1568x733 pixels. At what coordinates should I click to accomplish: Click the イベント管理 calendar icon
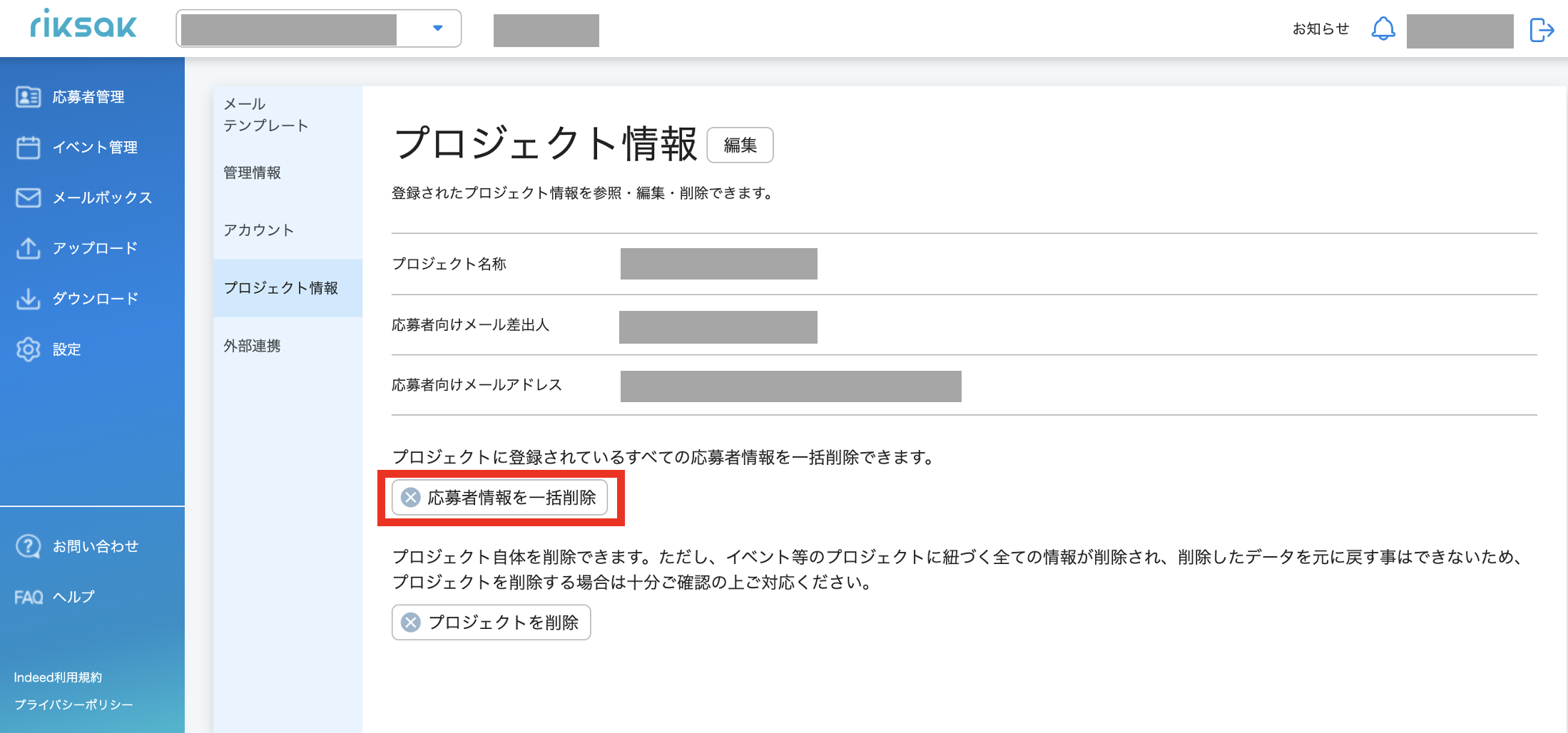pyautogui.click(x=28, y=147)
